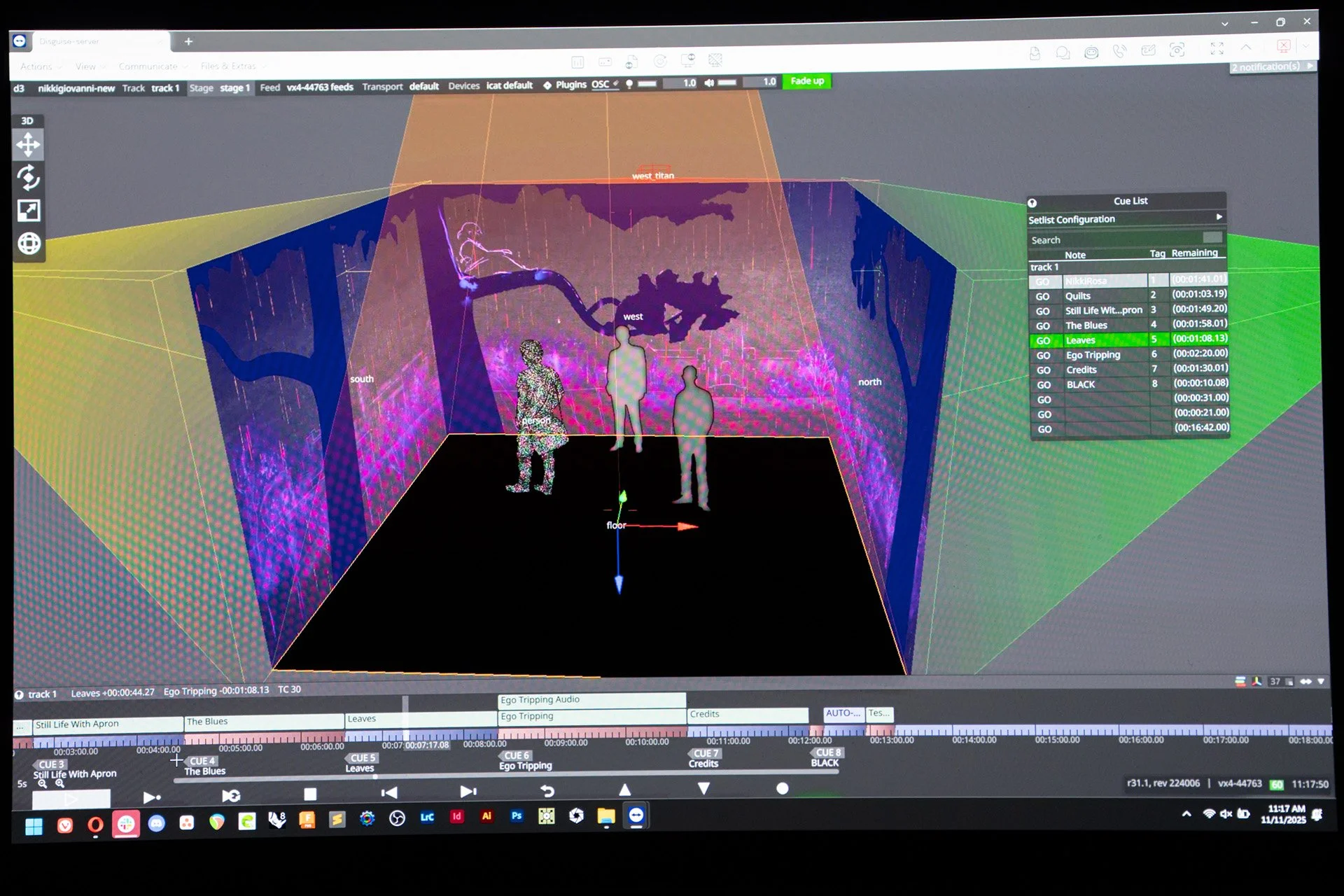Viewport: 1344px width, 896px height.
Task: Click the Fade up button
Action: (806, 81)
